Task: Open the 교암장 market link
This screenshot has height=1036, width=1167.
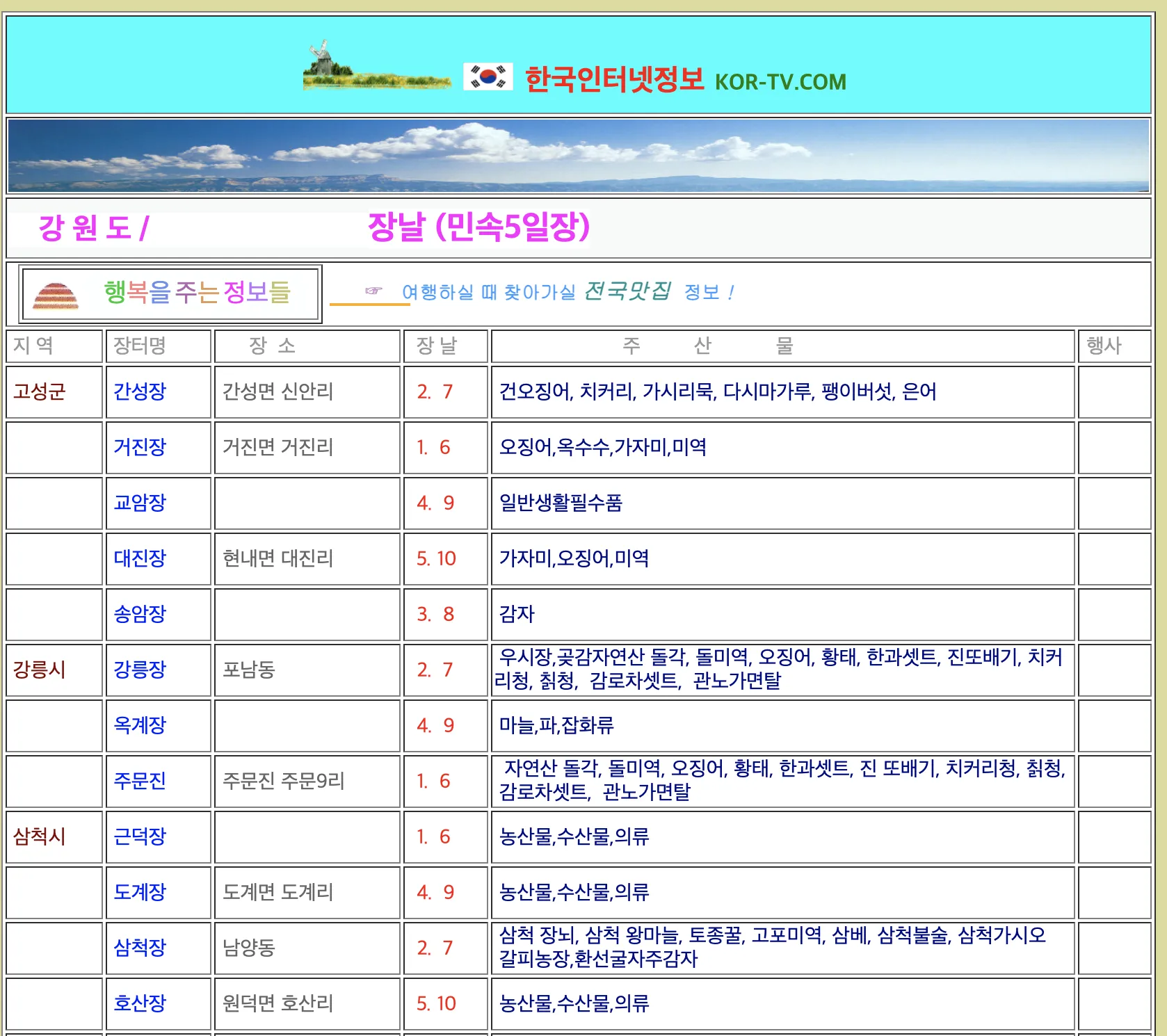Action: 140,503
